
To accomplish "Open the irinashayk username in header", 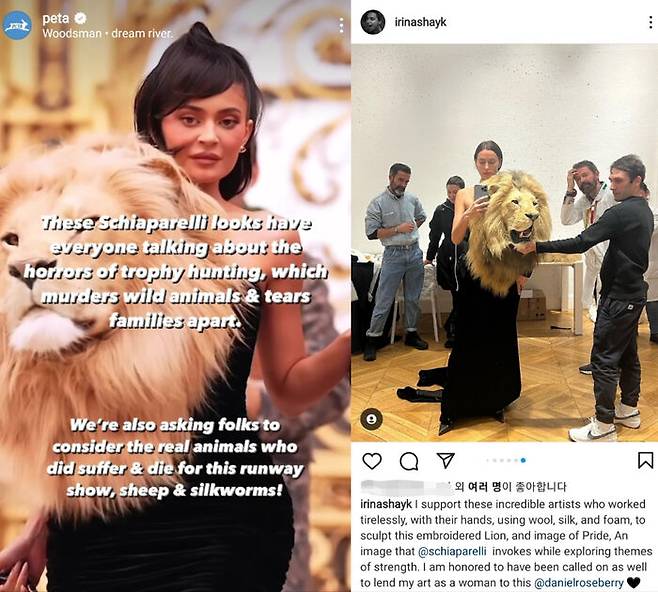I will point(420,22).
